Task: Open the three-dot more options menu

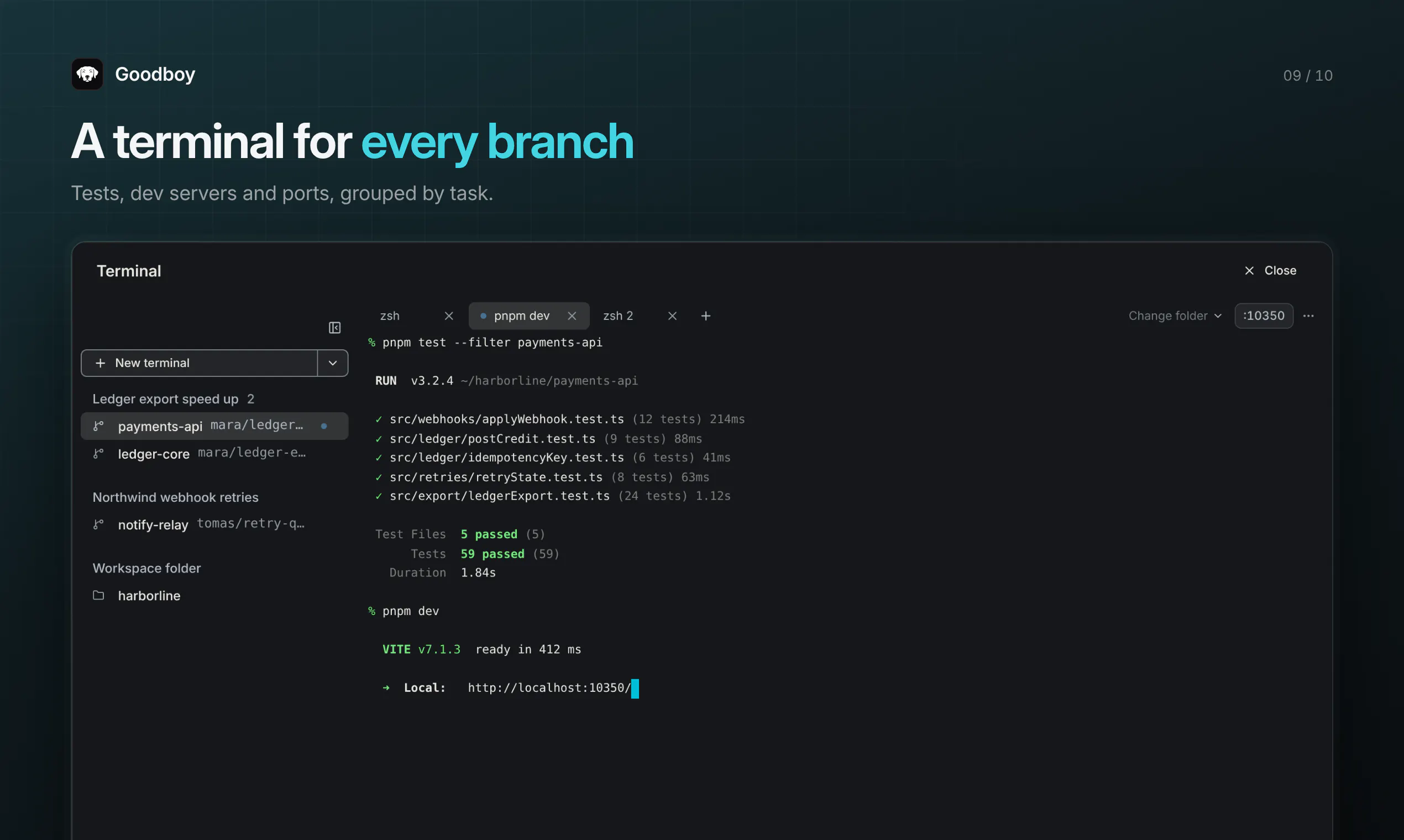Action: (x=1308, y=316)
